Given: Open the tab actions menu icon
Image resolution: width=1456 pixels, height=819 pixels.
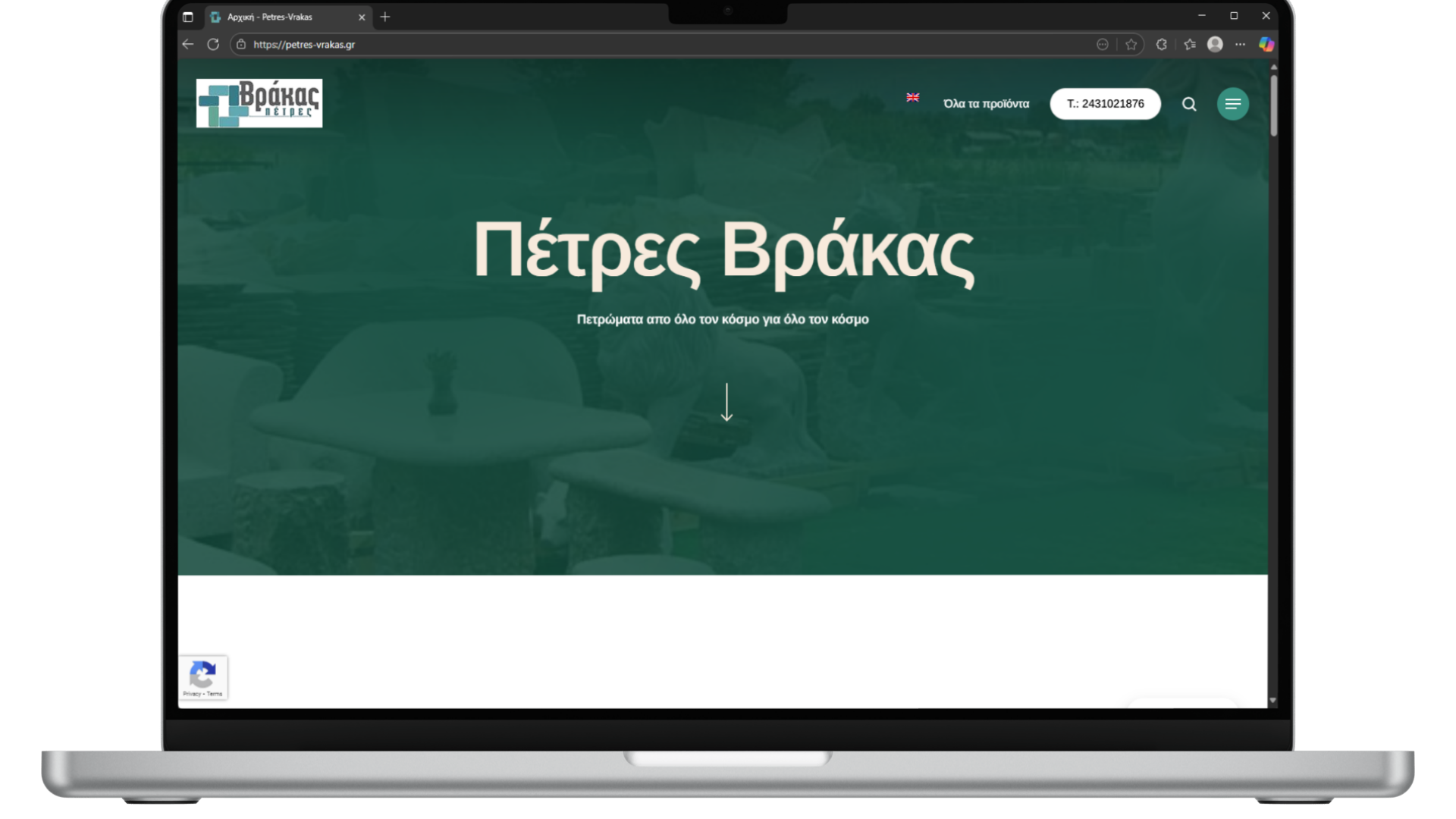Looking at the screenshot, I should tap(188, 17).
